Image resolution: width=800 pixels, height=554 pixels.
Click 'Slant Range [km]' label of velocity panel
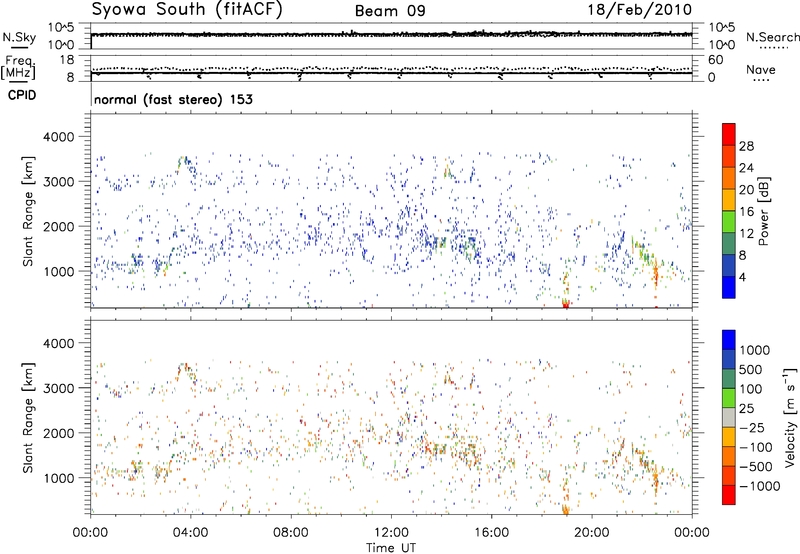point(28,417)
